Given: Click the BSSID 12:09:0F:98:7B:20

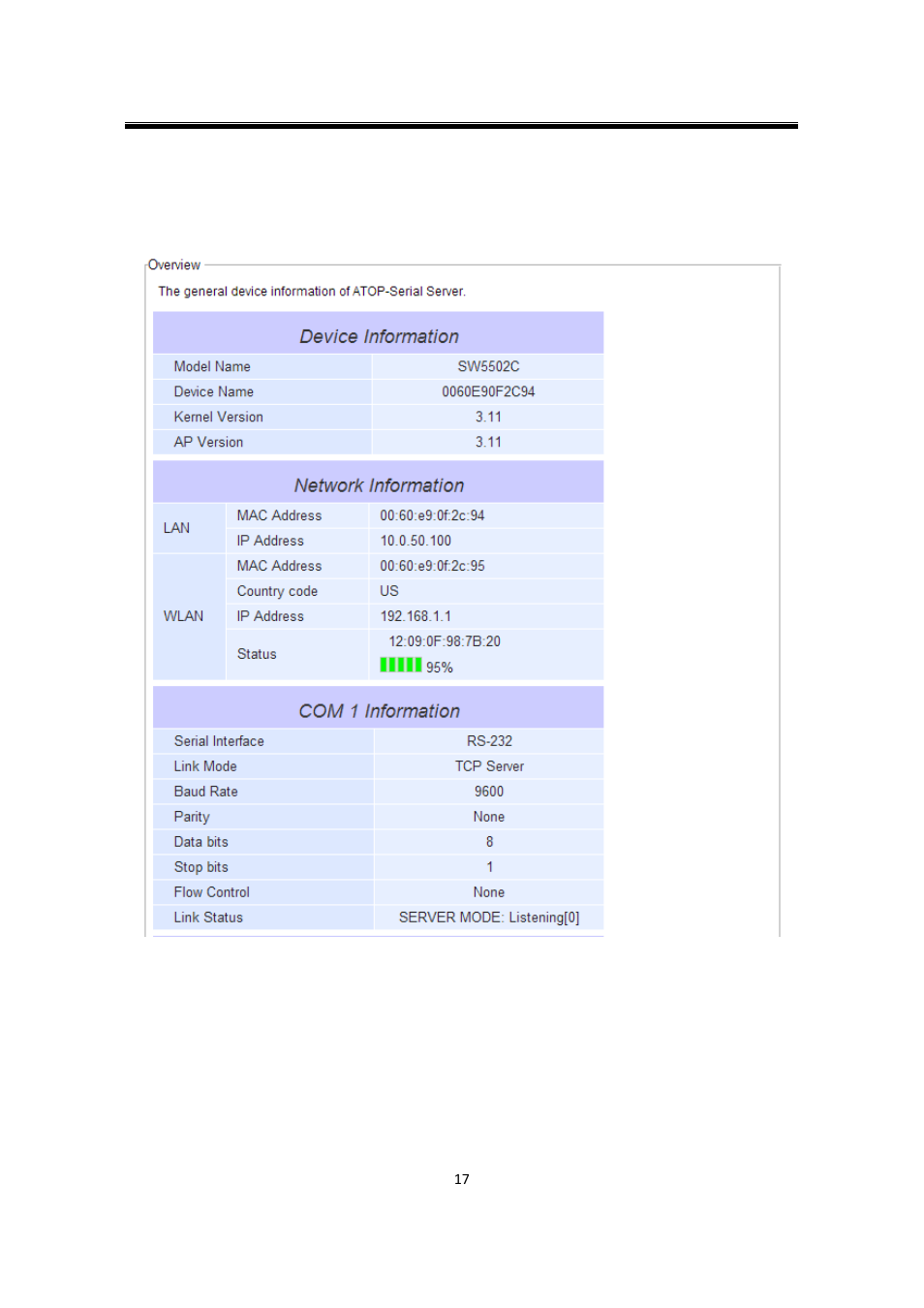Looking at the screenshot, I should (445, 641).
